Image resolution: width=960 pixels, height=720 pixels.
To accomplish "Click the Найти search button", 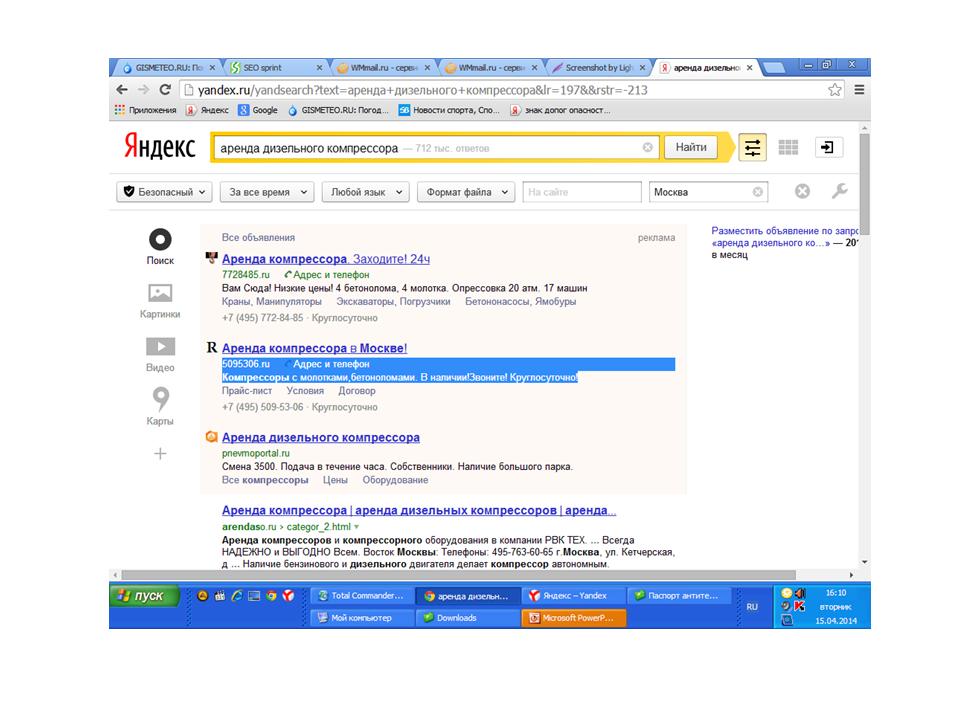I will click(691, 148).
